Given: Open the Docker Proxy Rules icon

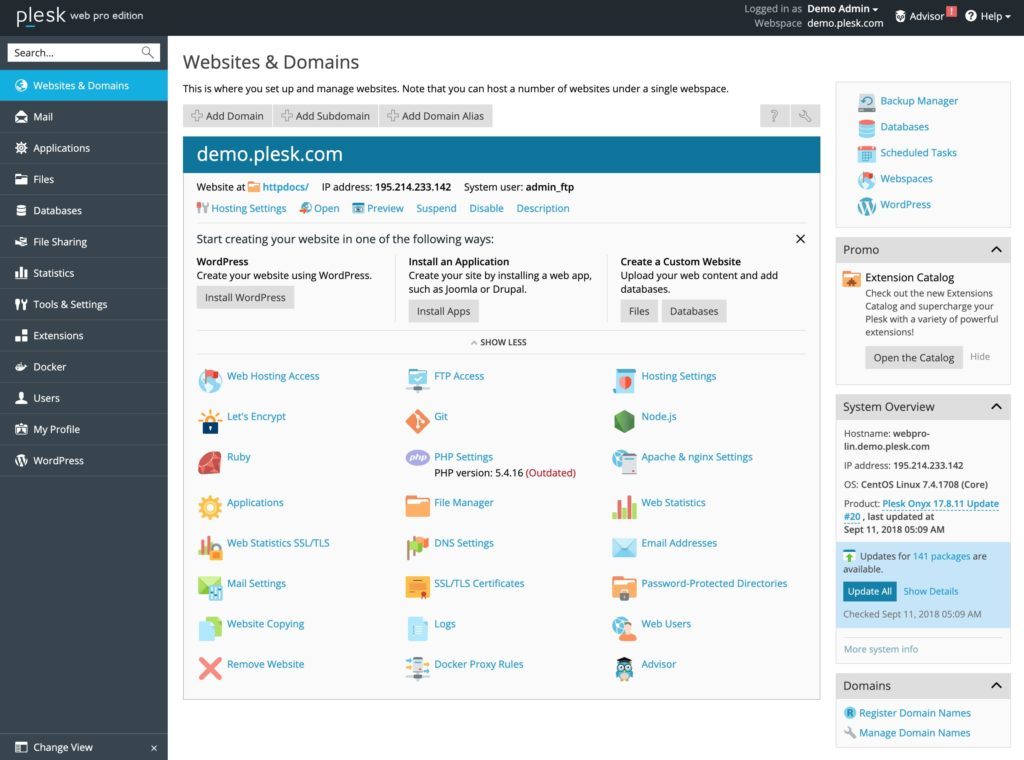Looking at the screenshot, I should tap(417, 669).
